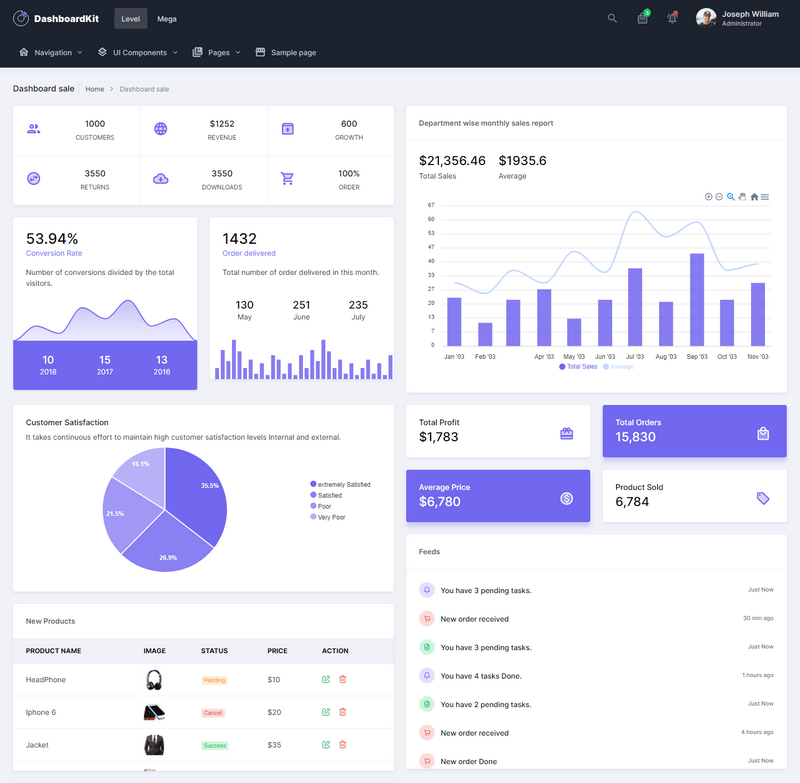Click the chart zoom in icon
800x783 pixels.
tap(709, 197)
